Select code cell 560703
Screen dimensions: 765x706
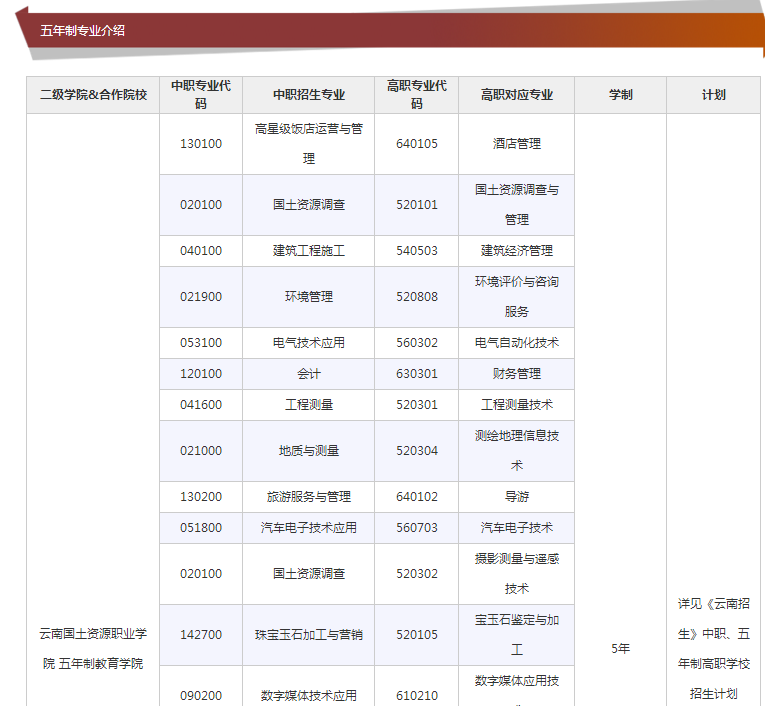click(x=417, y=528)
